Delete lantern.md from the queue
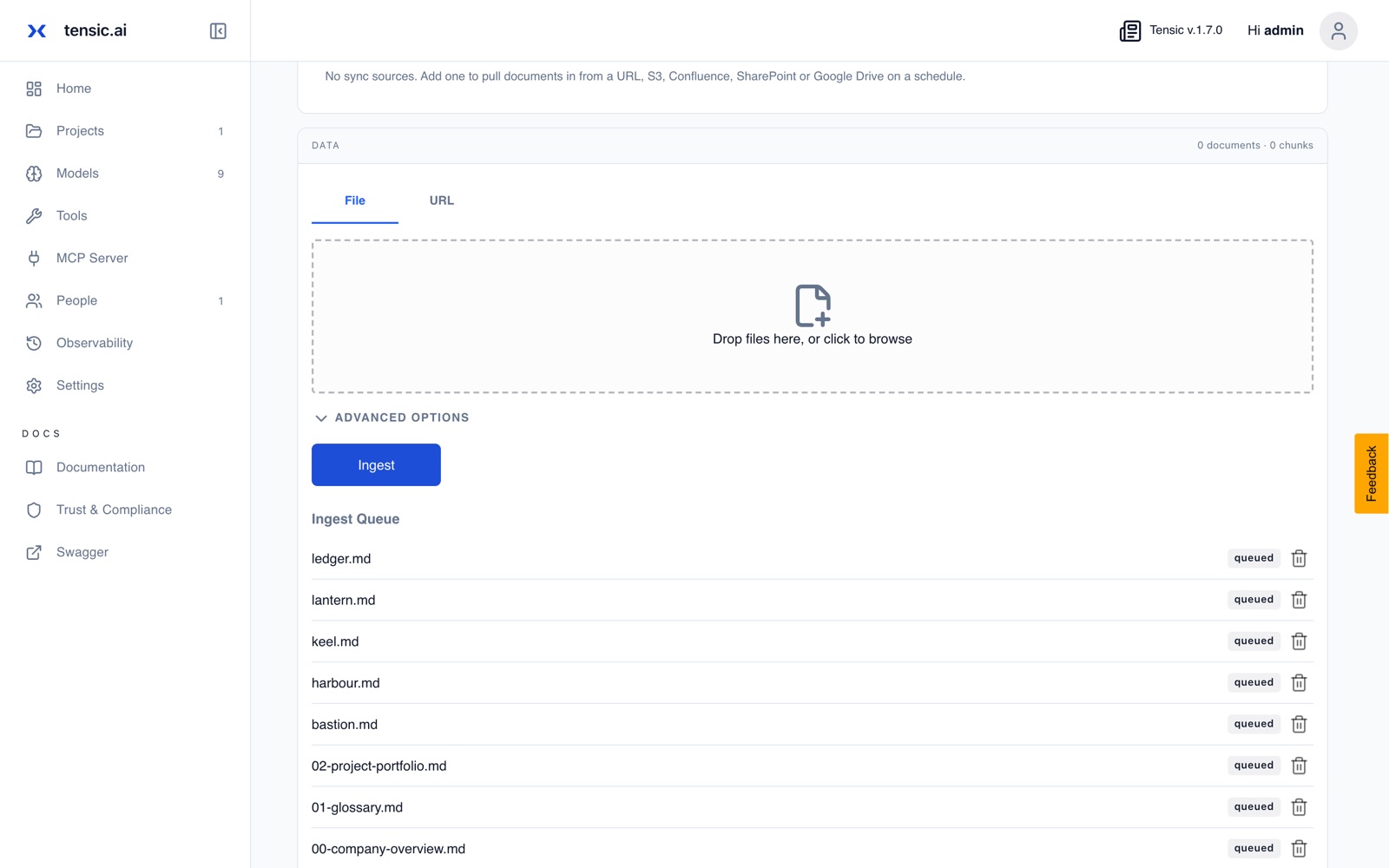Viewport: 1389px width, 868px height. [x=1299, y=600]
